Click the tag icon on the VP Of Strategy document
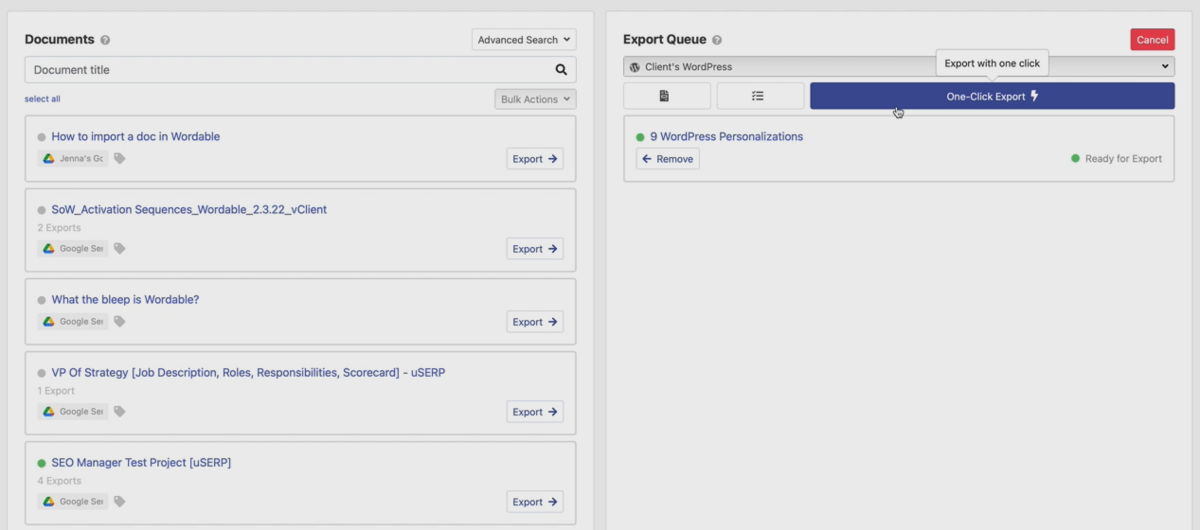Screen dimensions: 1200x530 click(120, 412)
